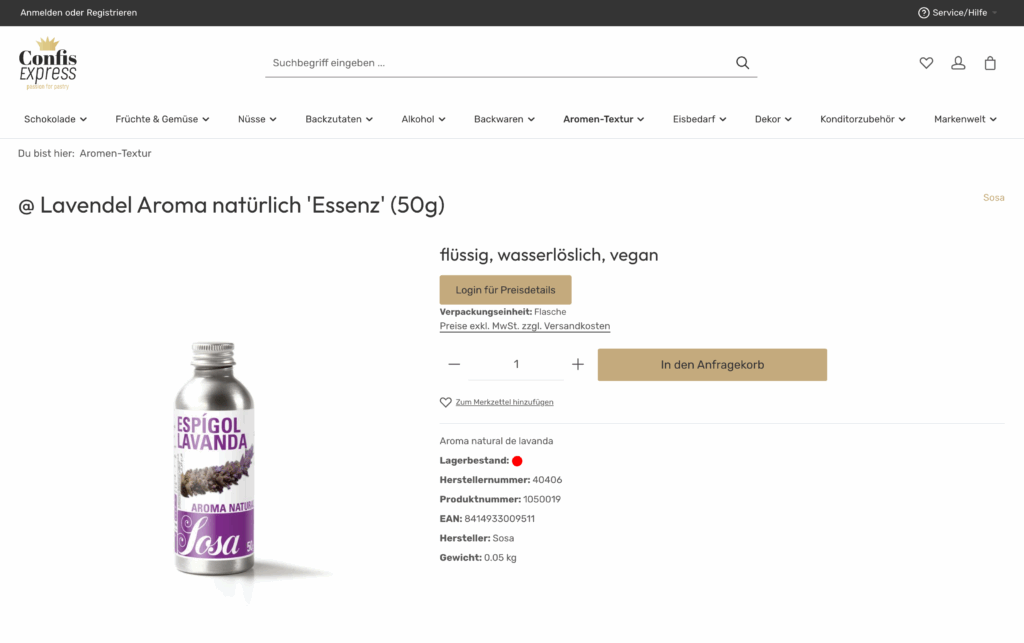Image resolution: width=1024 pixels, height=643 pixels.
Task: Click the Login für Preisdetails button
Action: [505, 290]
